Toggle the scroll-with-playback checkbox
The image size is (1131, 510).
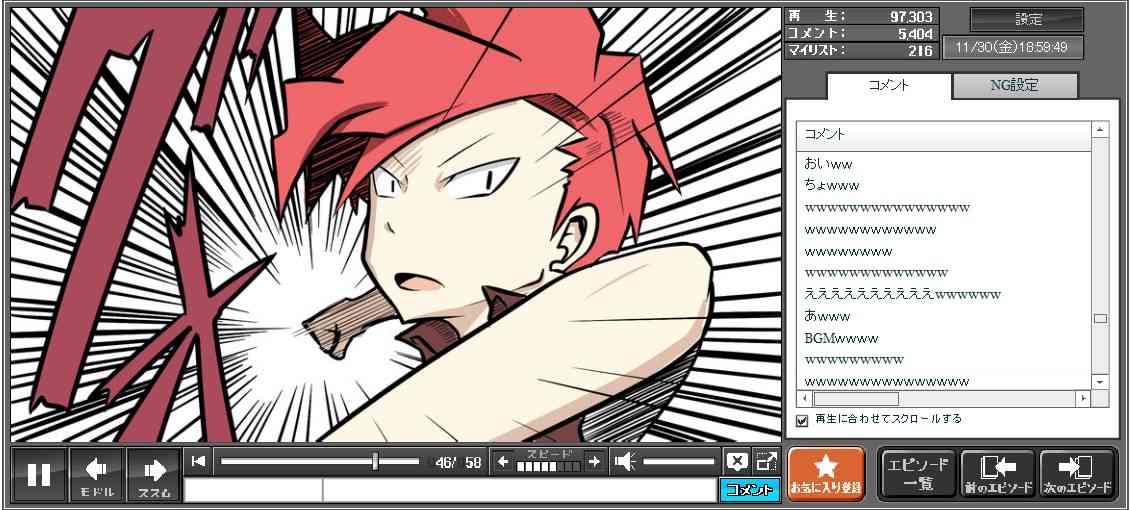(x=802, y=420)
